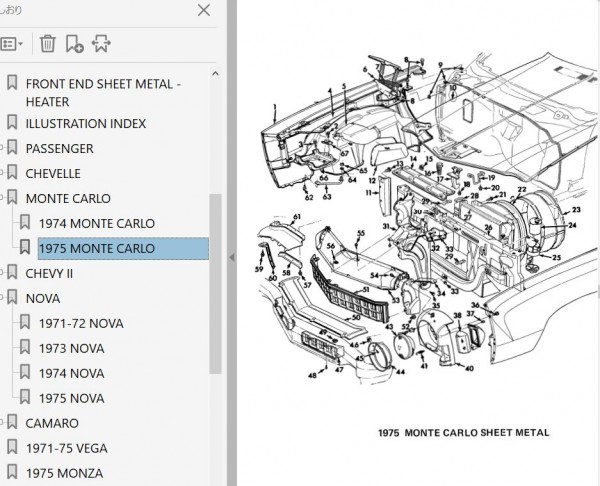This screenshot has height=486, width=600.
Task: Click the bookmarks panel vertical scrollbar thumb
Action: coord(216,284)
